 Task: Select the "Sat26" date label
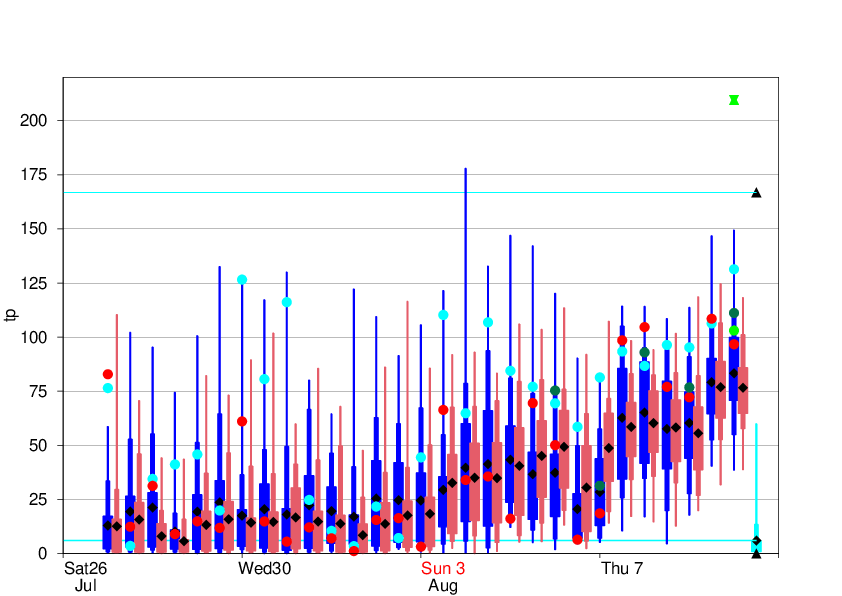tap(85, 568)
